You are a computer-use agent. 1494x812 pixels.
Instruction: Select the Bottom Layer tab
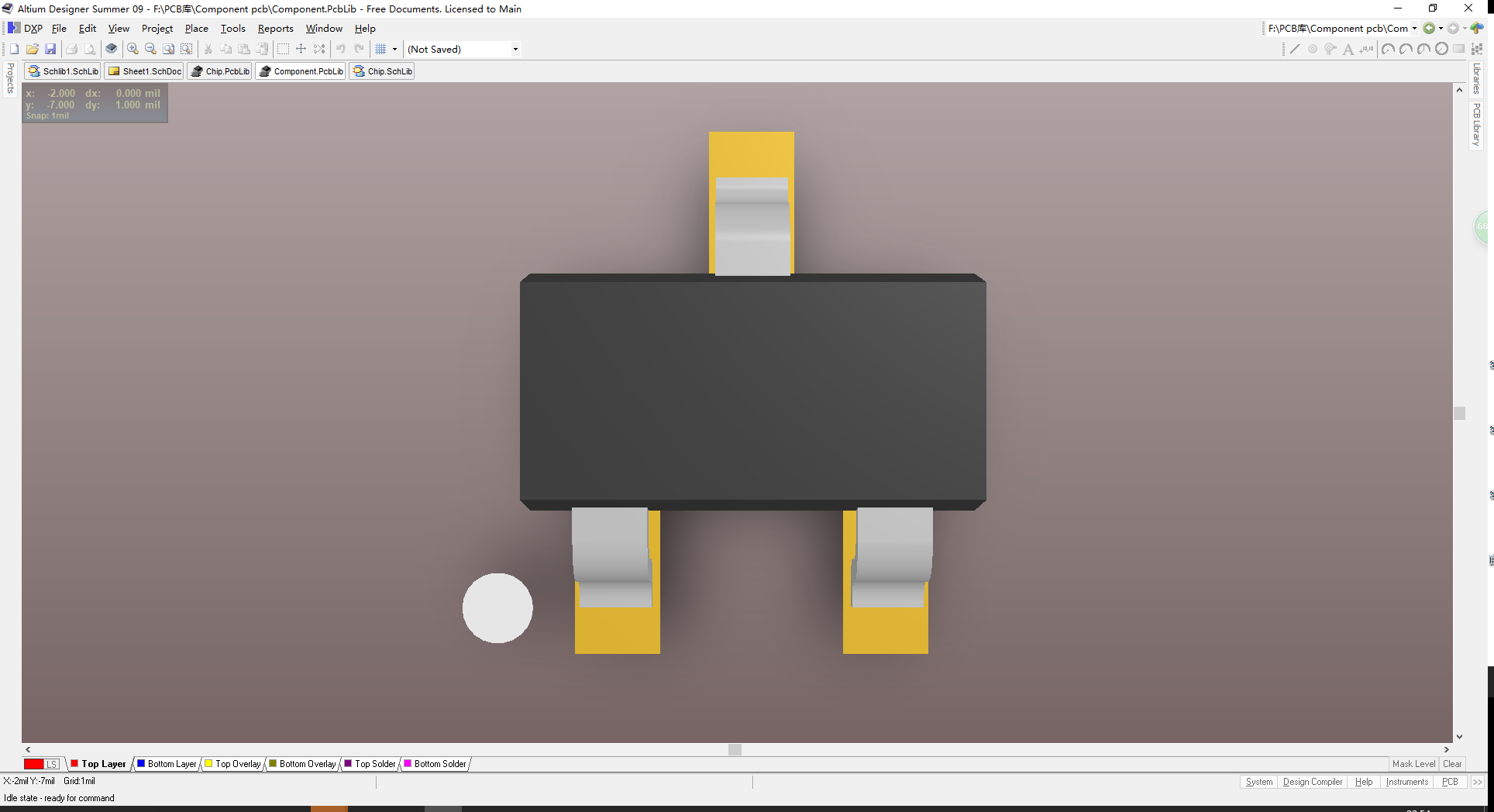click(x=167, y=764)
